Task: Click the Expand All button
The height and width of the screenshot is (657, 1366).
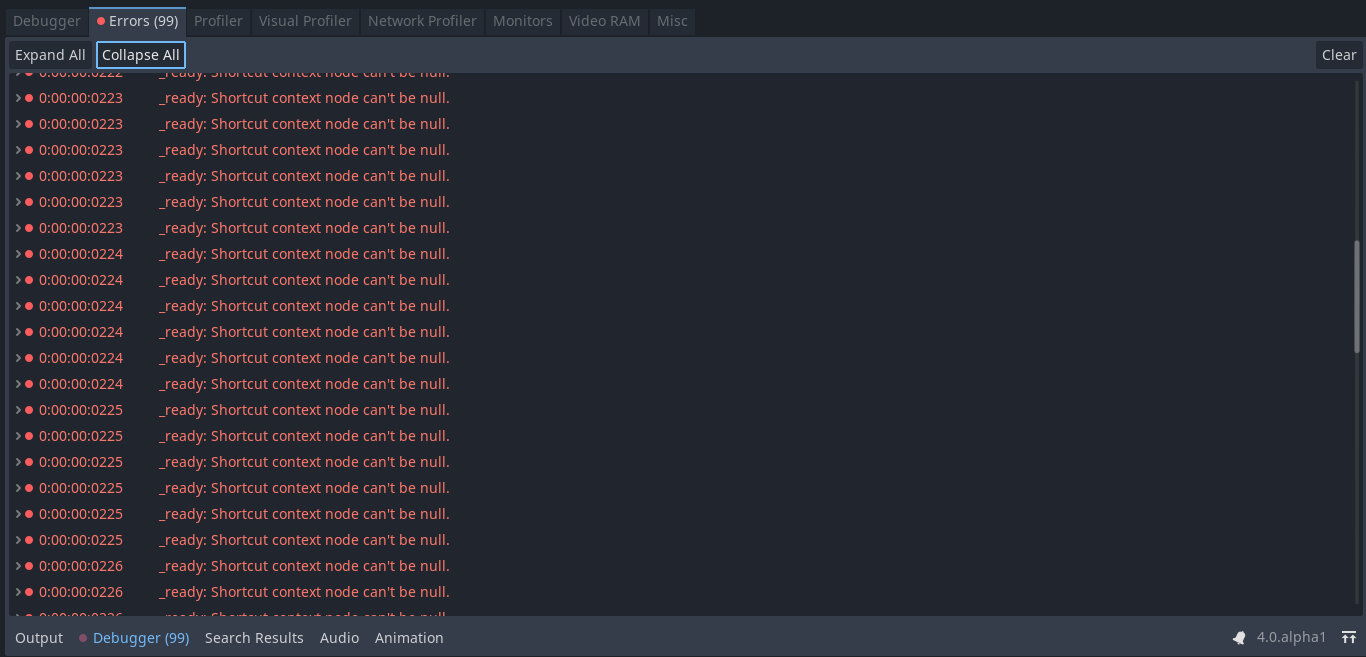Action: tap(49, 54)
